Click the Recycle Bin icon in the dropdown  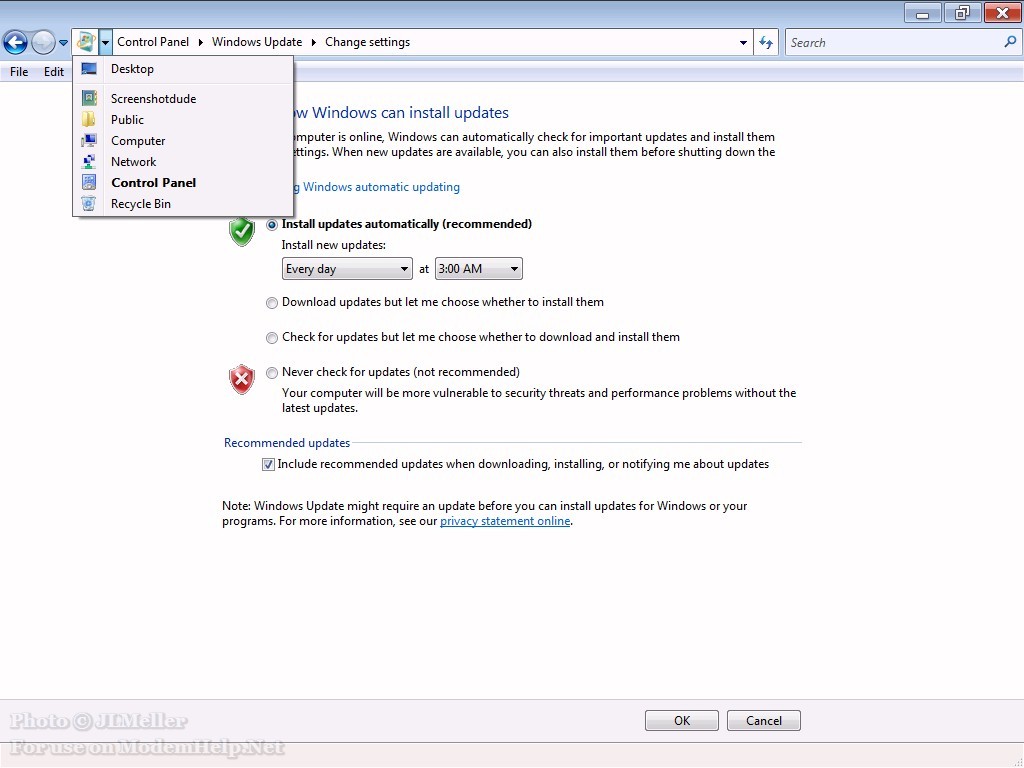pyautogui.click(x=89, y=204)
